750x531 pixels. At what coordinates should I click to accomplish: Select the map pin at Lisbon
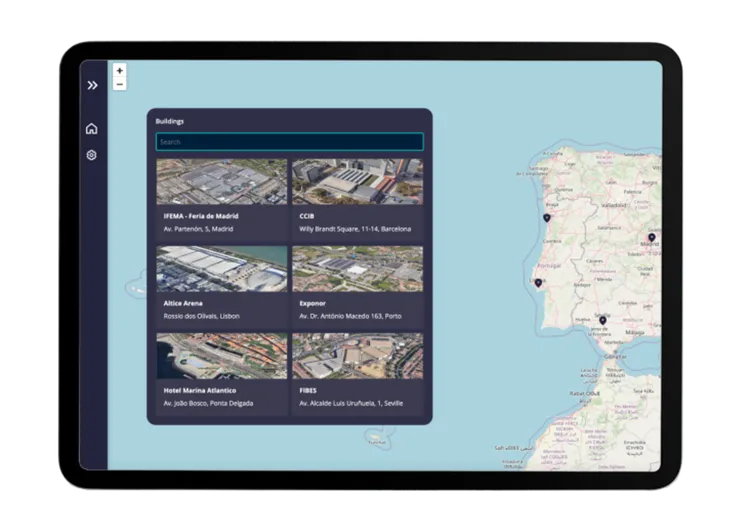pyautogui.click(x=538, y=283)
